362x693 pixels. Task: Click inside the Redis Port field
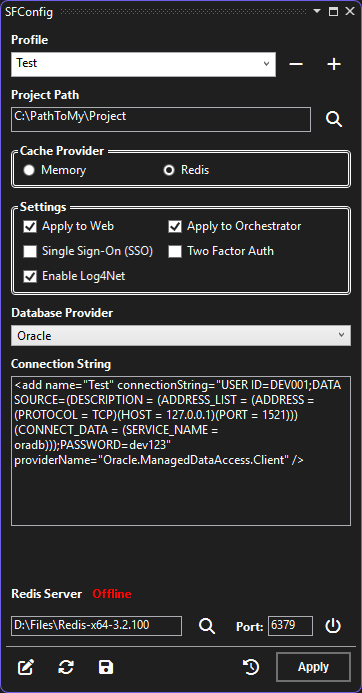click(x=290, y=626)
